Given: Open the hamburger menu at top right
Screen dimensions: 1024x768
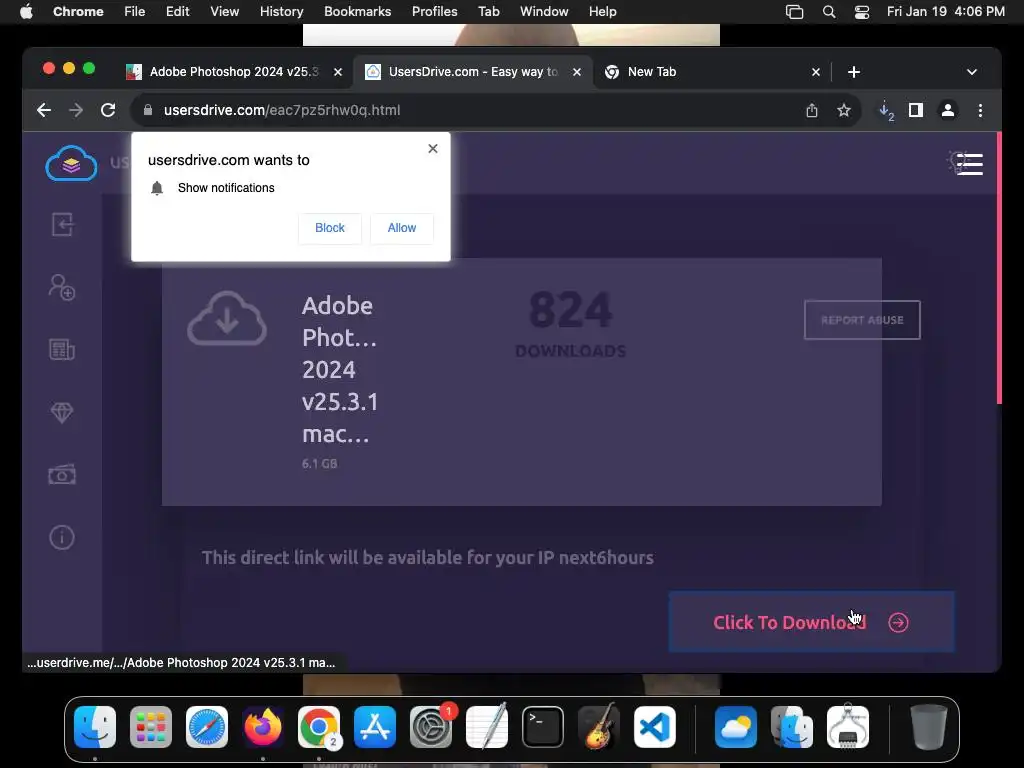Looking at the screenshot, I should 969,164.
